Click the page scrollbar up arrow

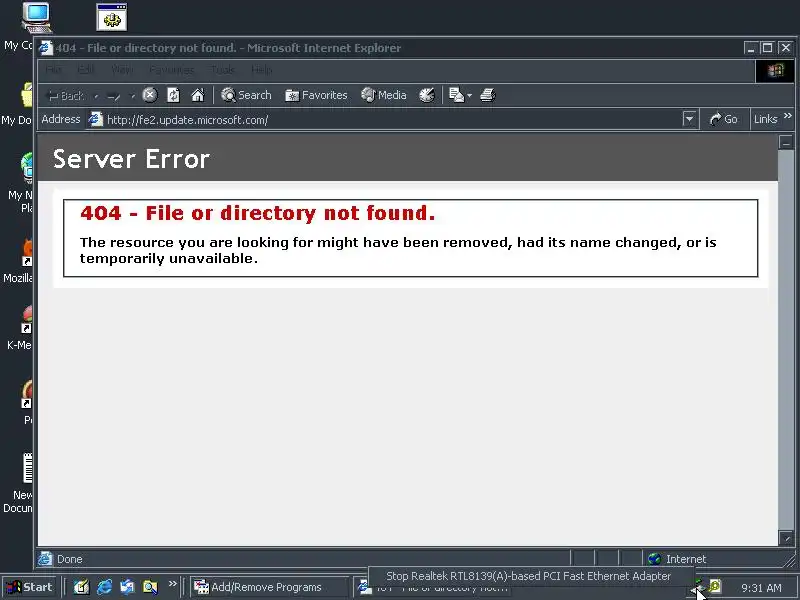tap(786, 142)
